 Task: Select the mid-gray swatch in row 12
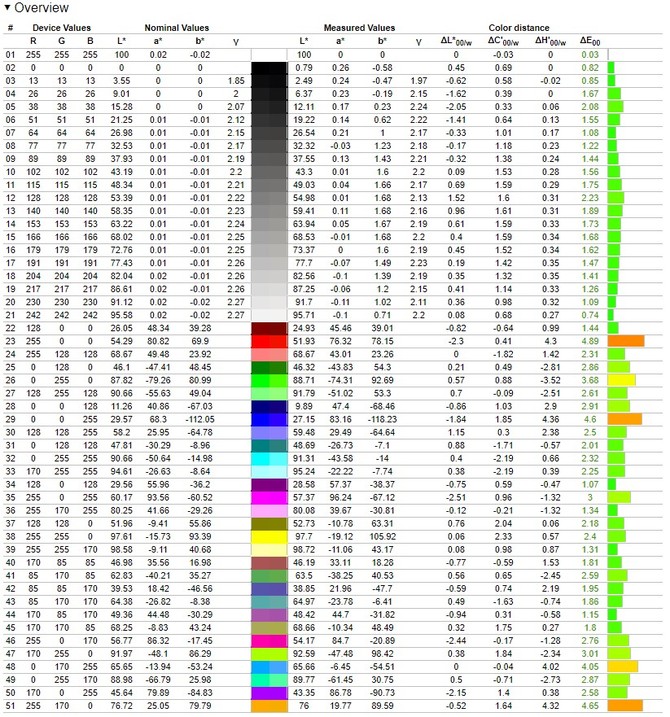click(x=269, y=198)
